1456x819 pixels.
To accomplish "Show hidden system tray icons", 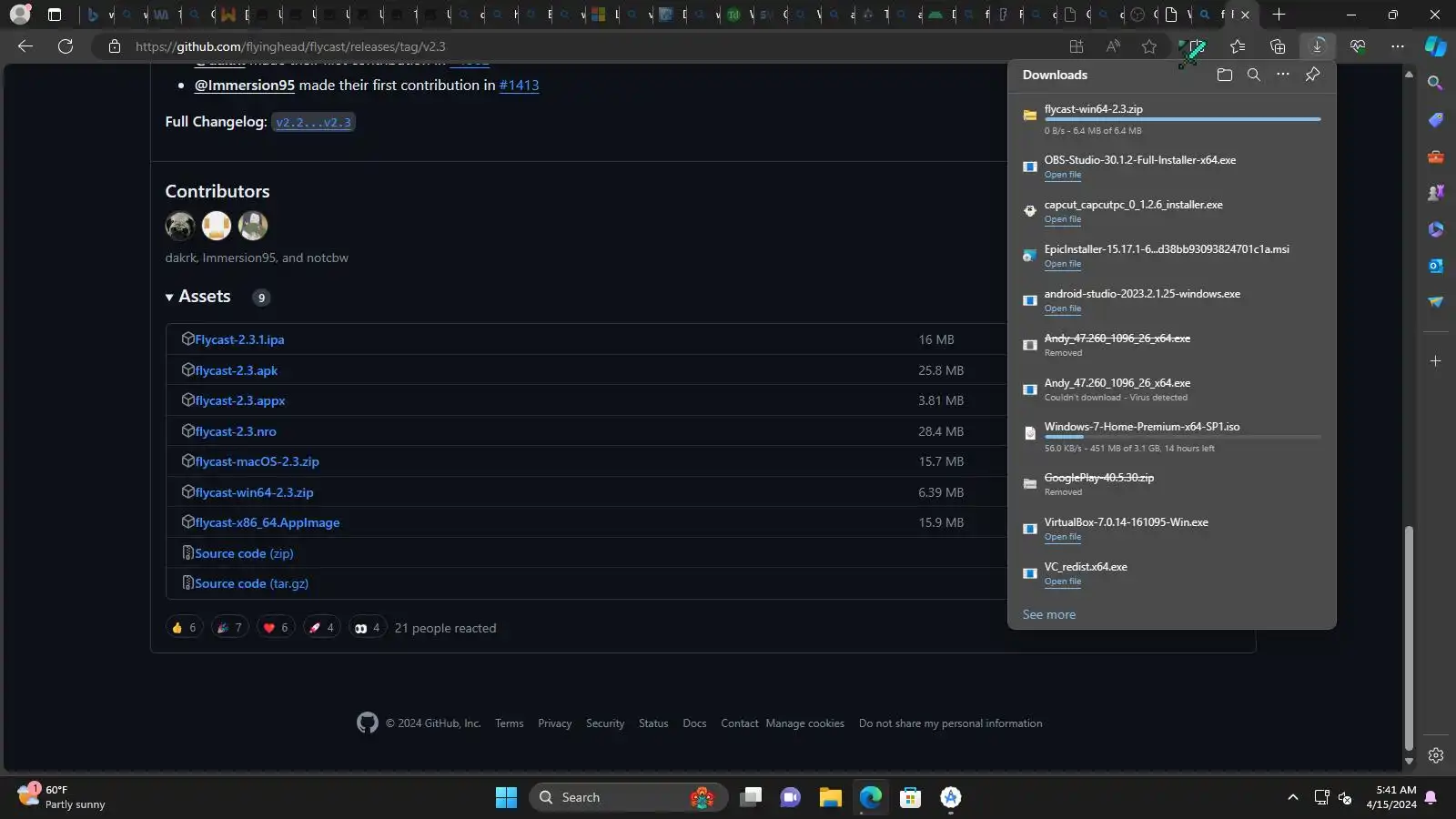I will [x=1292, y=797].
